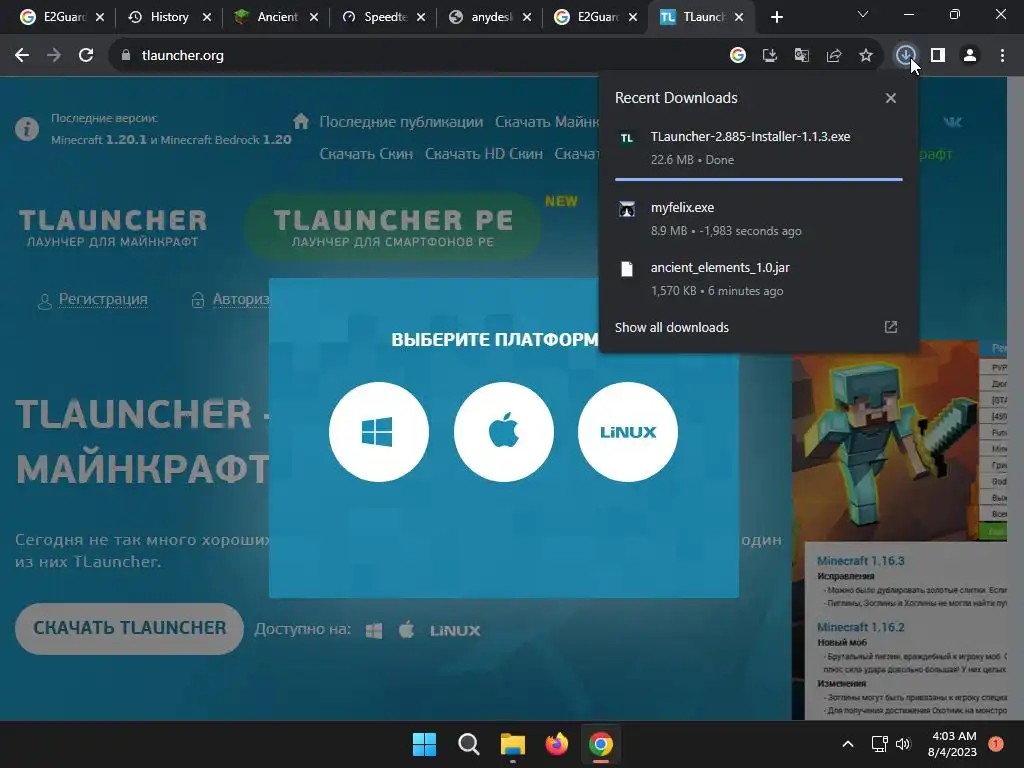Screen dimensions: 1024x768
Task: Reload the tlauncher.org page
Action: click(x=86, y=56)
